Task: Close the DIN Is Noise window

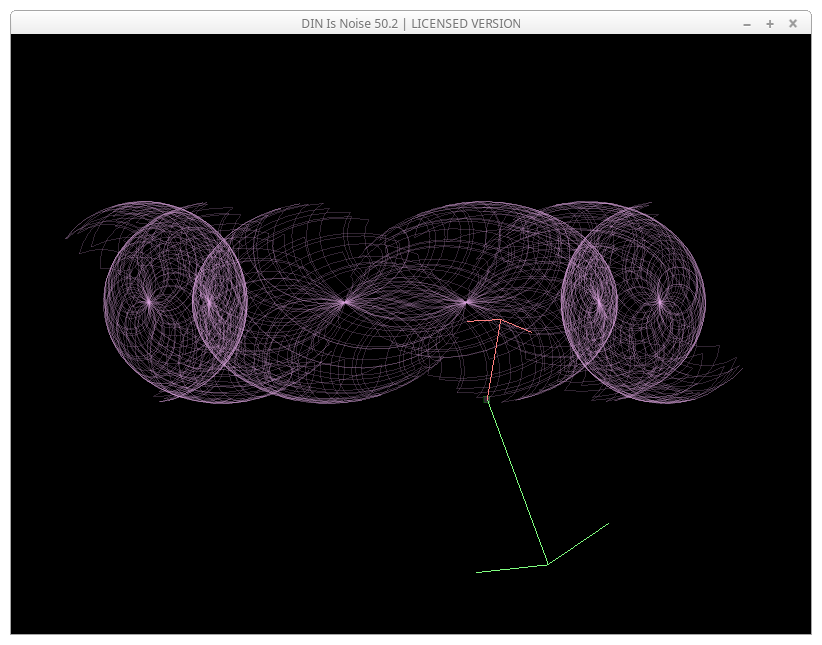Action: point(793,23)
